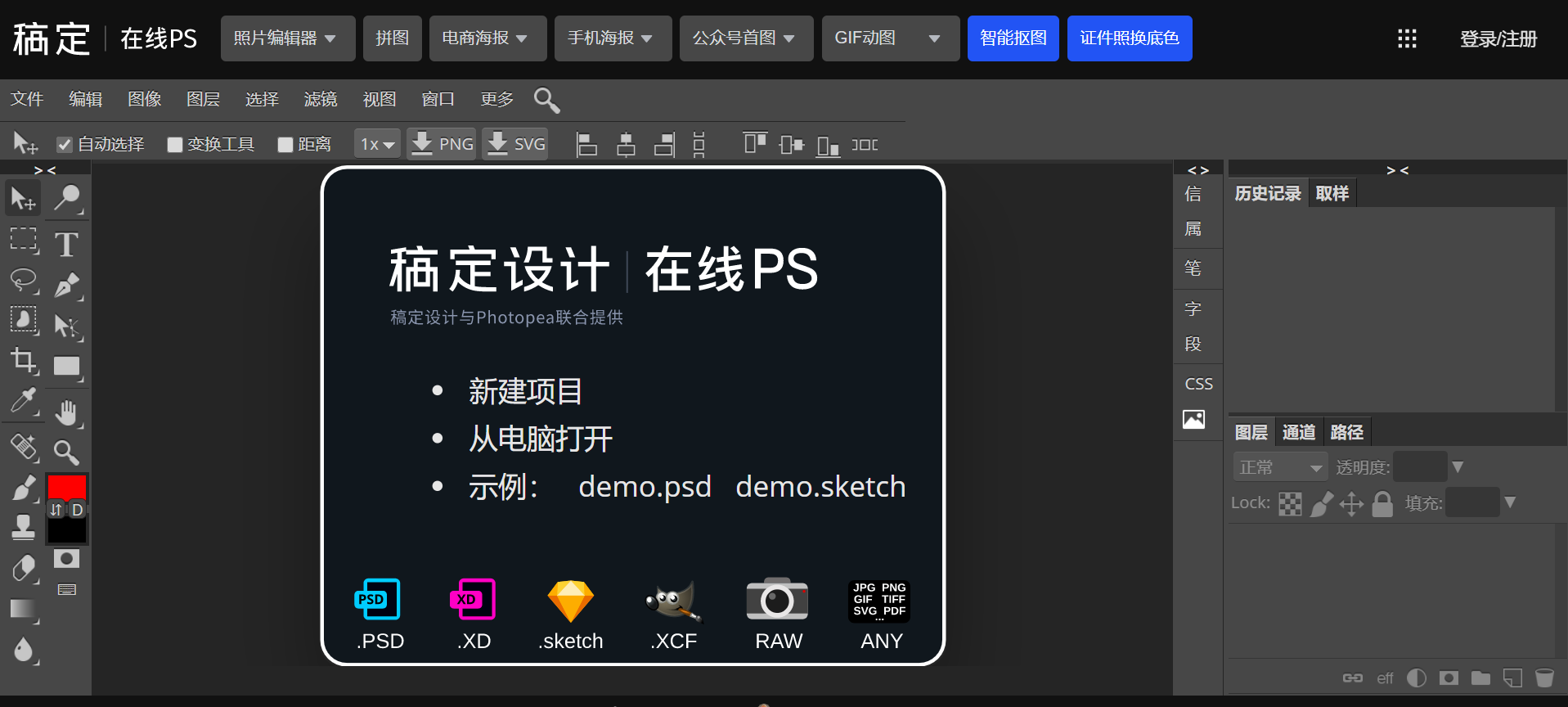Open the 照片编辑器 dropdown
The image size is (1568, 707).
288,38
